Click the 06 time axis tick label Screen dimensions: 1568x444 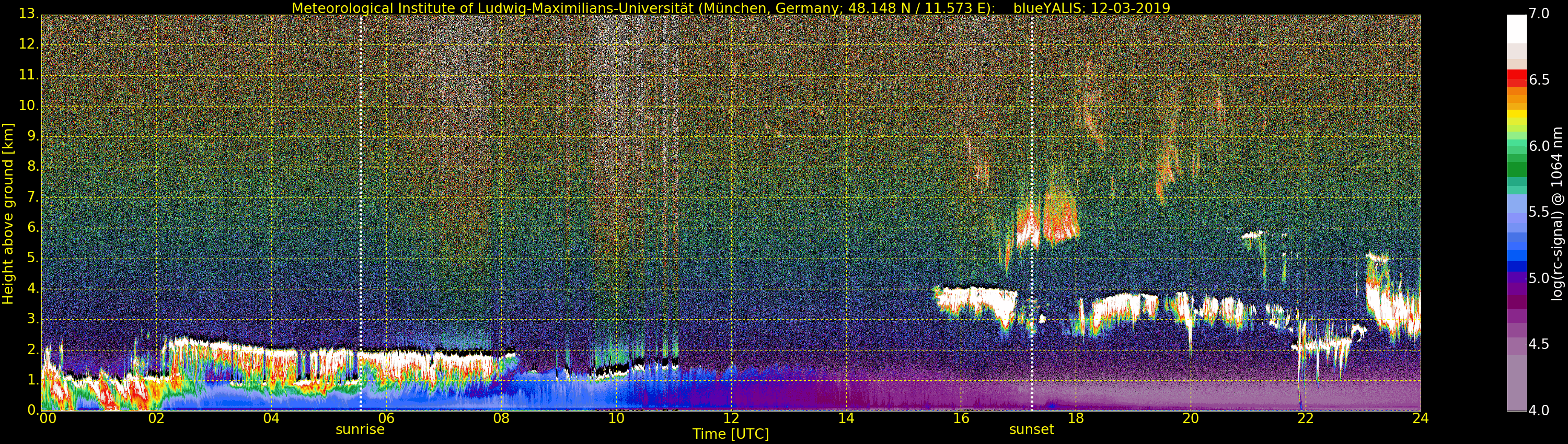pyautogui.click(x=387, y=418)
